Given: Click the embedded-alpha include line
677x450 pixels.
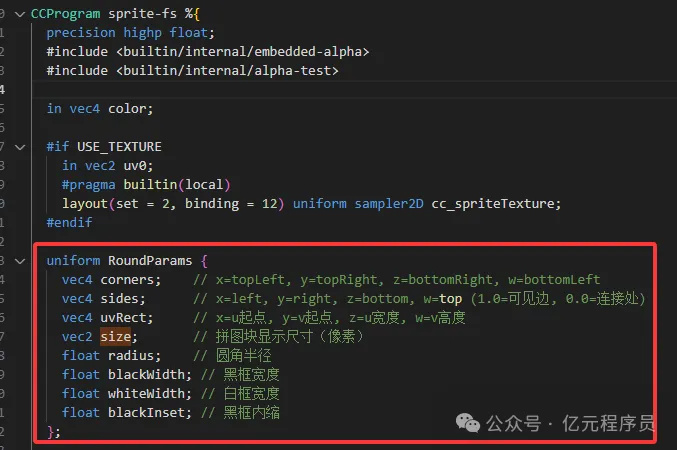Looking at the screenshot, I should (x=208, y=52).
